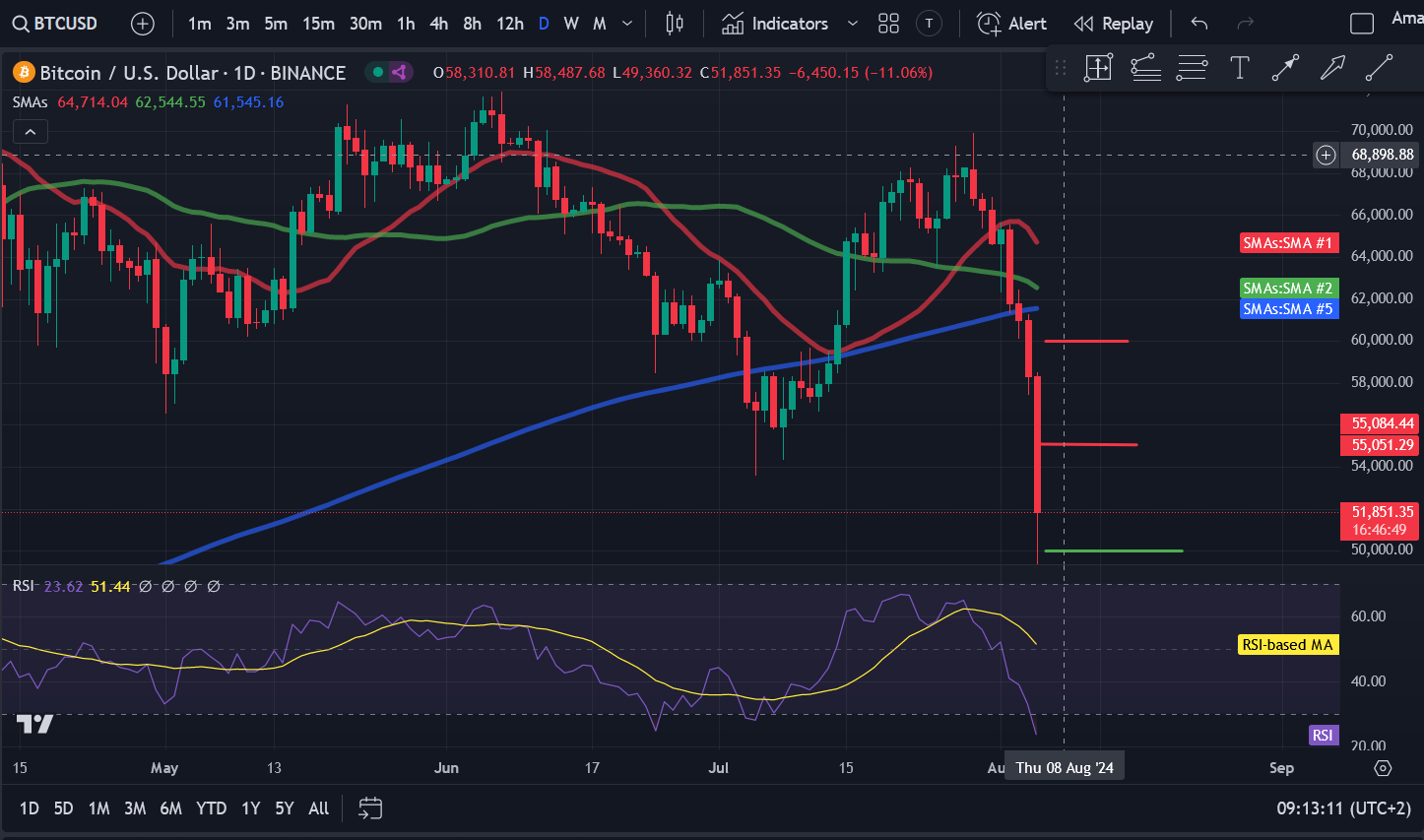This screenshot has width=1424, height=840.
Task: Choose the 8h interval
Action: pyautogui.click(x=473, y=24)
